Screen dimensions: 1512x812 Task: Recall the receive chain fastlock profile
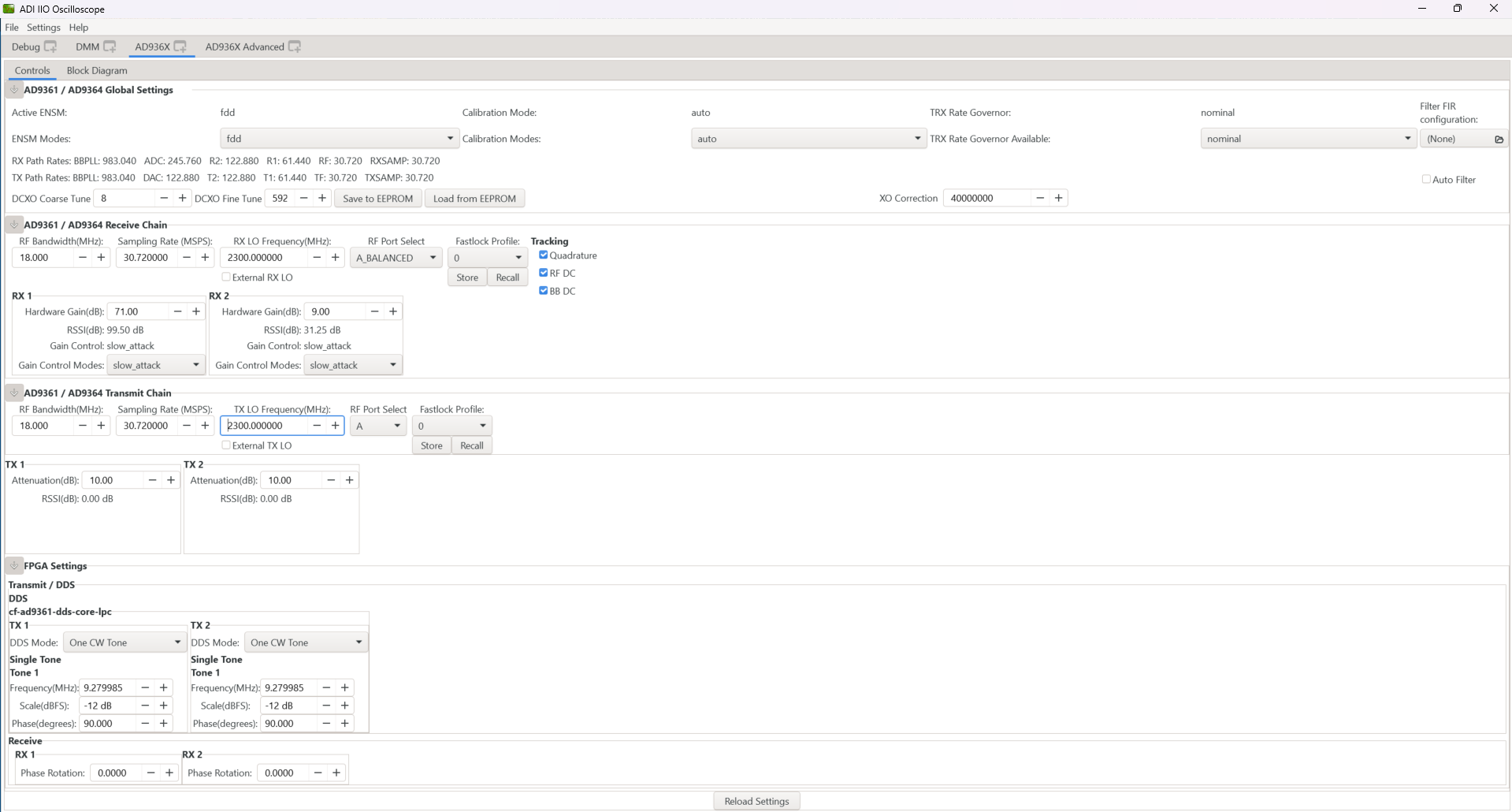click(x=507, y=277)
